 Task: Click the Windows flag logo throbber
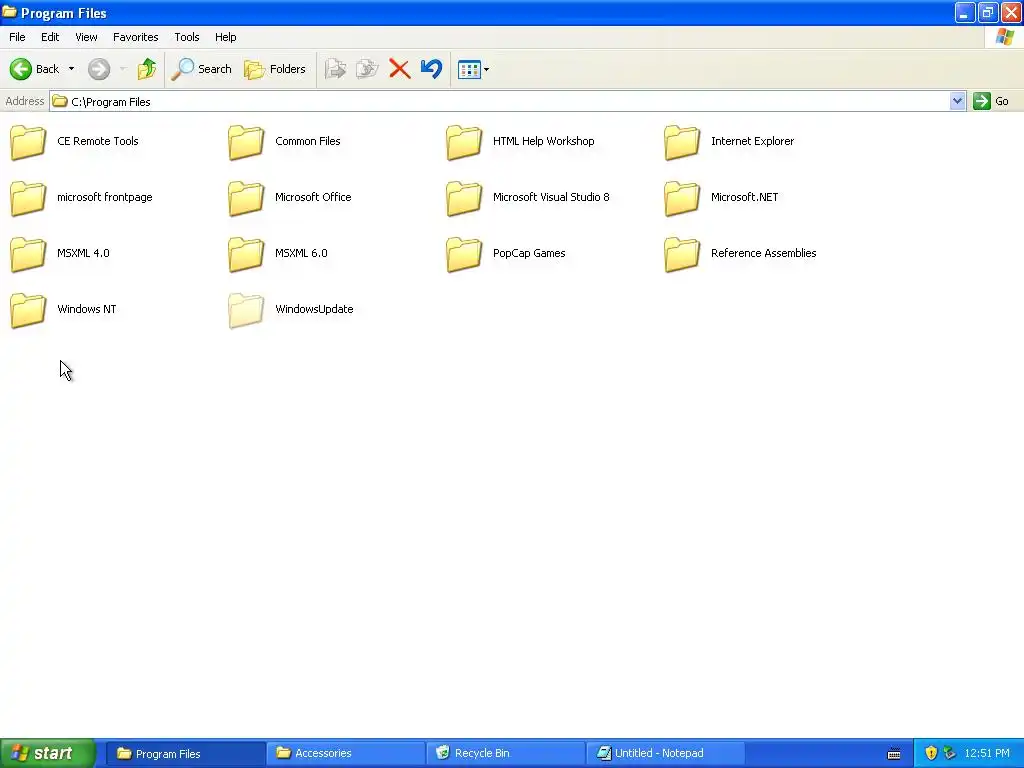tap(1005, 37)
